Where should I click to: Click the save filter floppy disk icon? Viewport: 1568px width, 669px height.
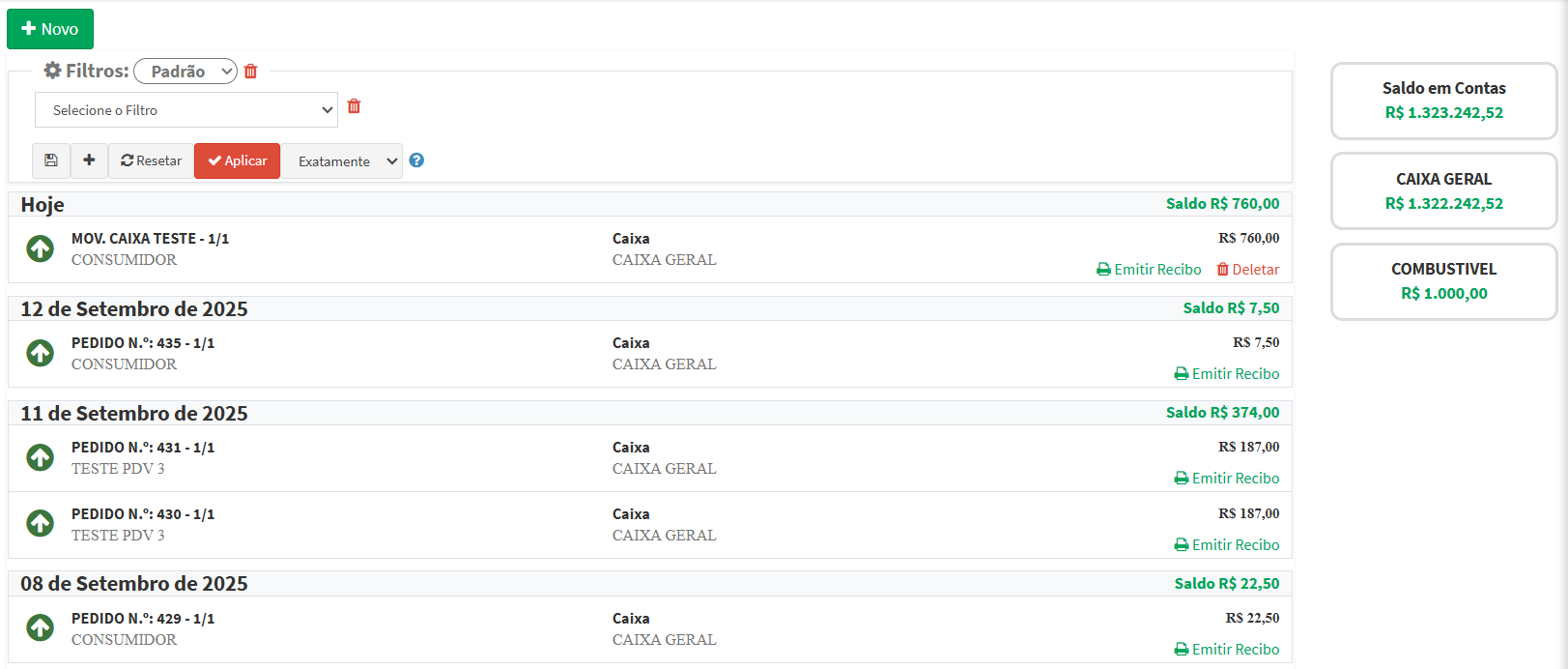pos(51,160)
